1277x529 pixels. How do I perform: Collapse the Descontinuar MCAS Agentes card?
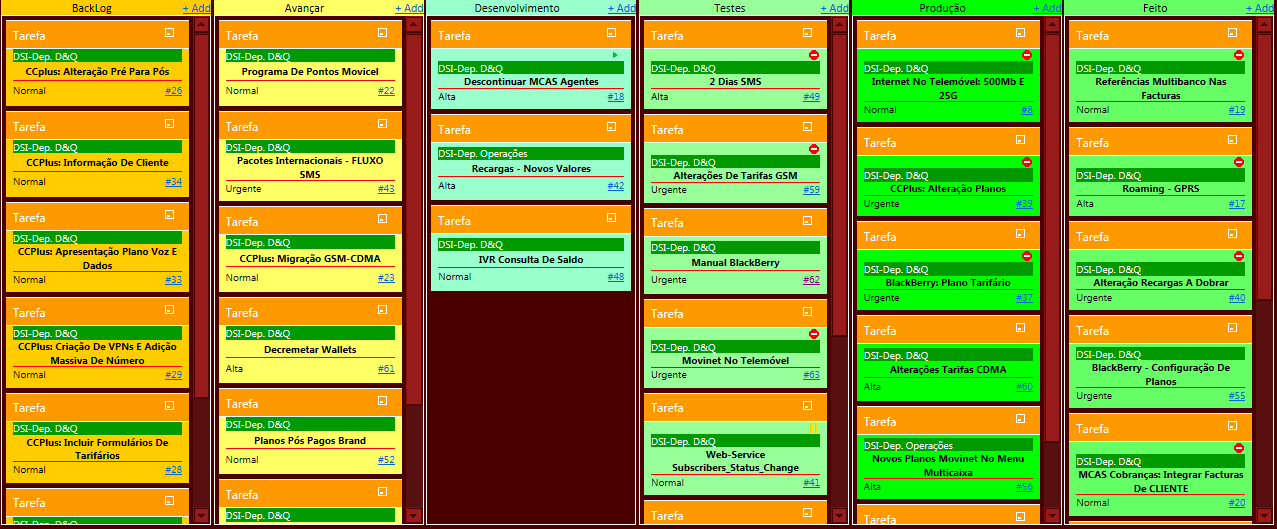point(611,33)
